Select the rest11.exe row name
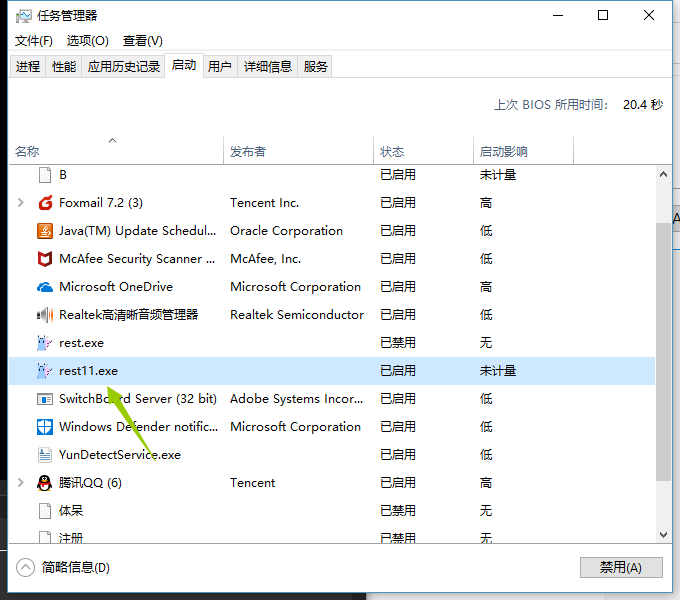Viewport: 680px width, 600px height. (x=88, y=371)
